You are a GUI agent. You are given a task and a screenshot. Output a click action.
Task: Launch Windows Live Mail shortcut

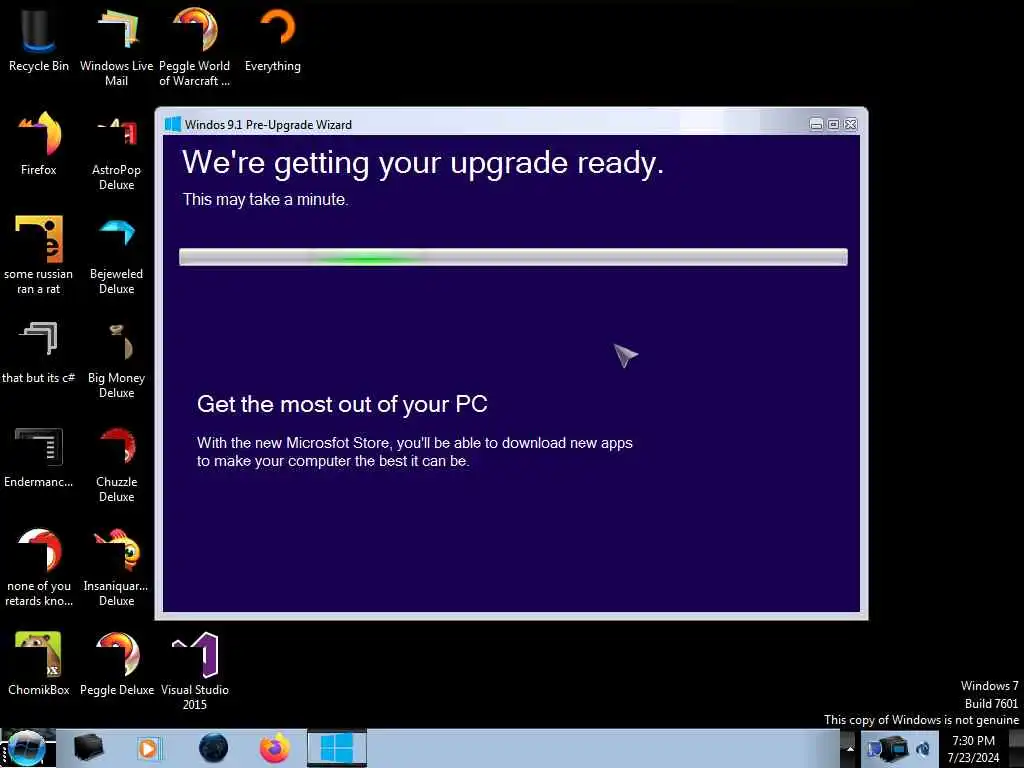click(x=116, y=46)
